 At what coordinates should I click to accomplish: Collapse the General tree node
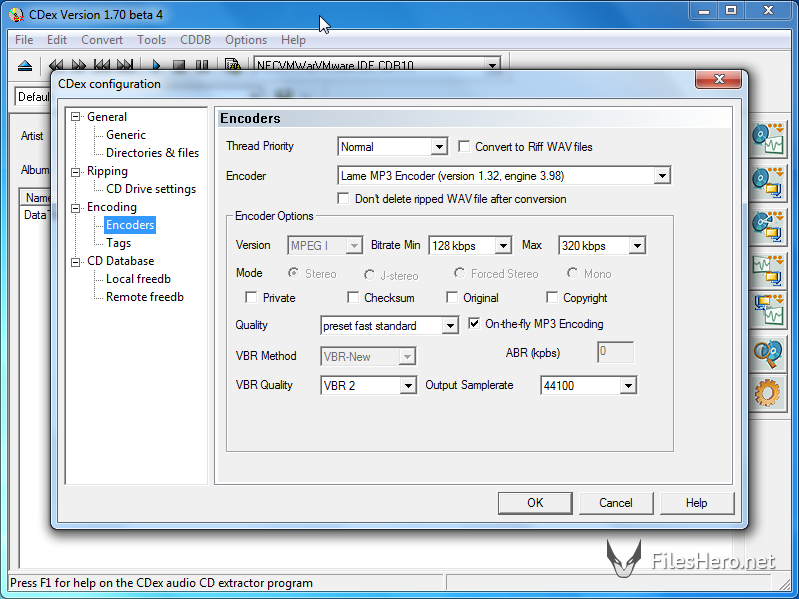pos(76,117)
